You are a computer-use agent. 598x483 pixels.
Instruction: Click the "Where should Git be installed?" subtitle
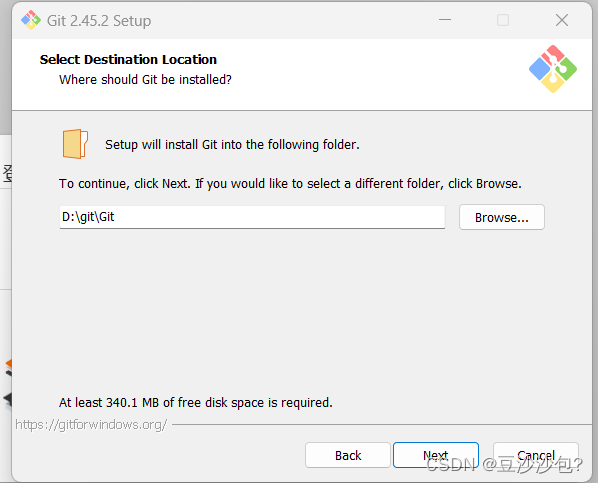145,79
